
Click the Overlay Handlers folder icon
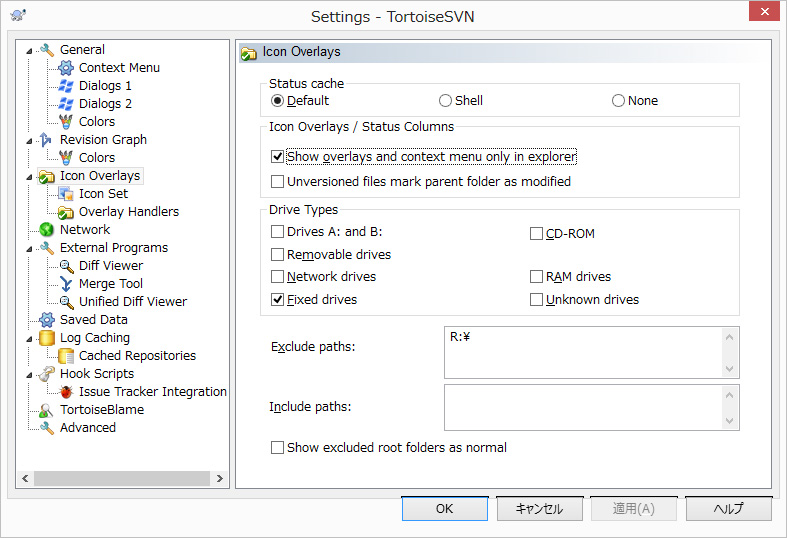point(66,212)
